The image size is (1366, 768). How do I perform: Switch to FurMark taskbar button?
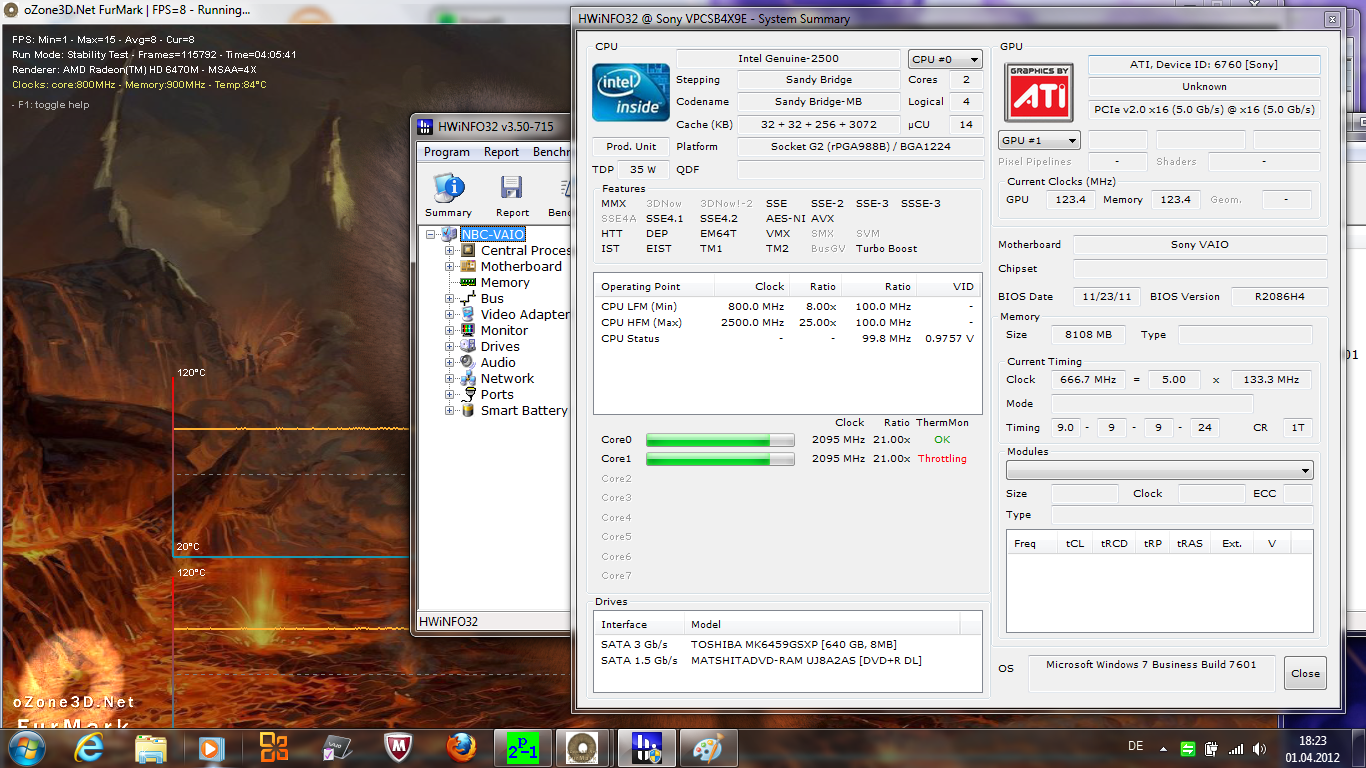pyautogui.click(x=584, y=747)
